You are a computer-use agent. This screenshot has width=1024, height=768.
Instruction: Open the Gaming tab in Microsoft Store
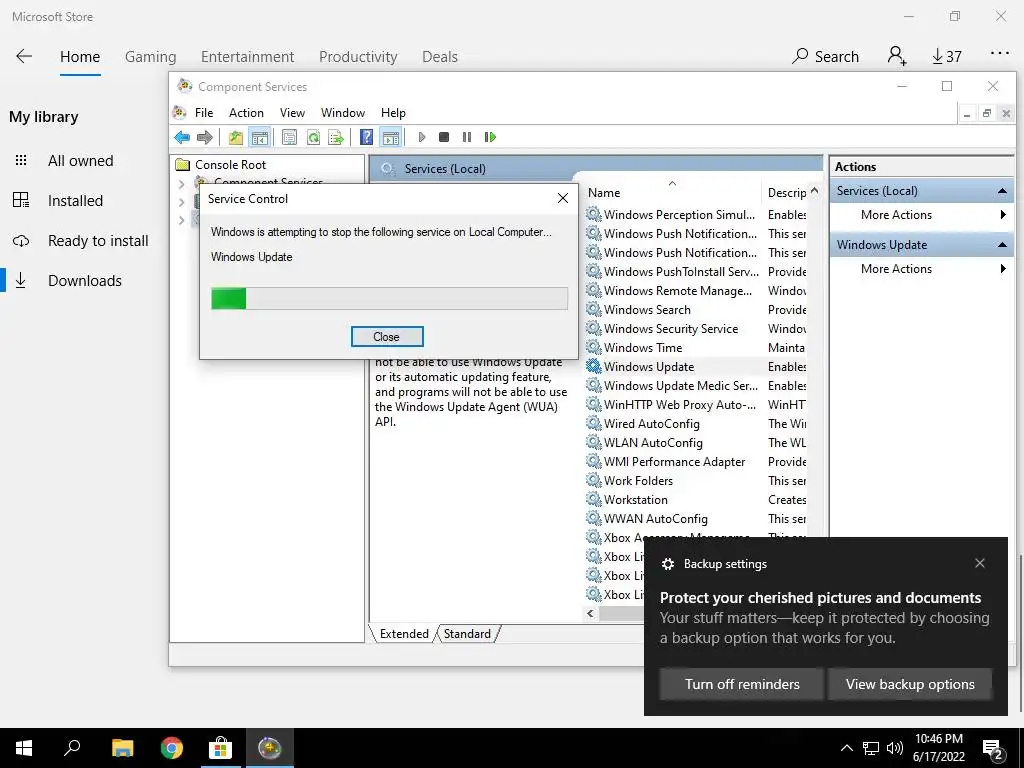[150, 57]
